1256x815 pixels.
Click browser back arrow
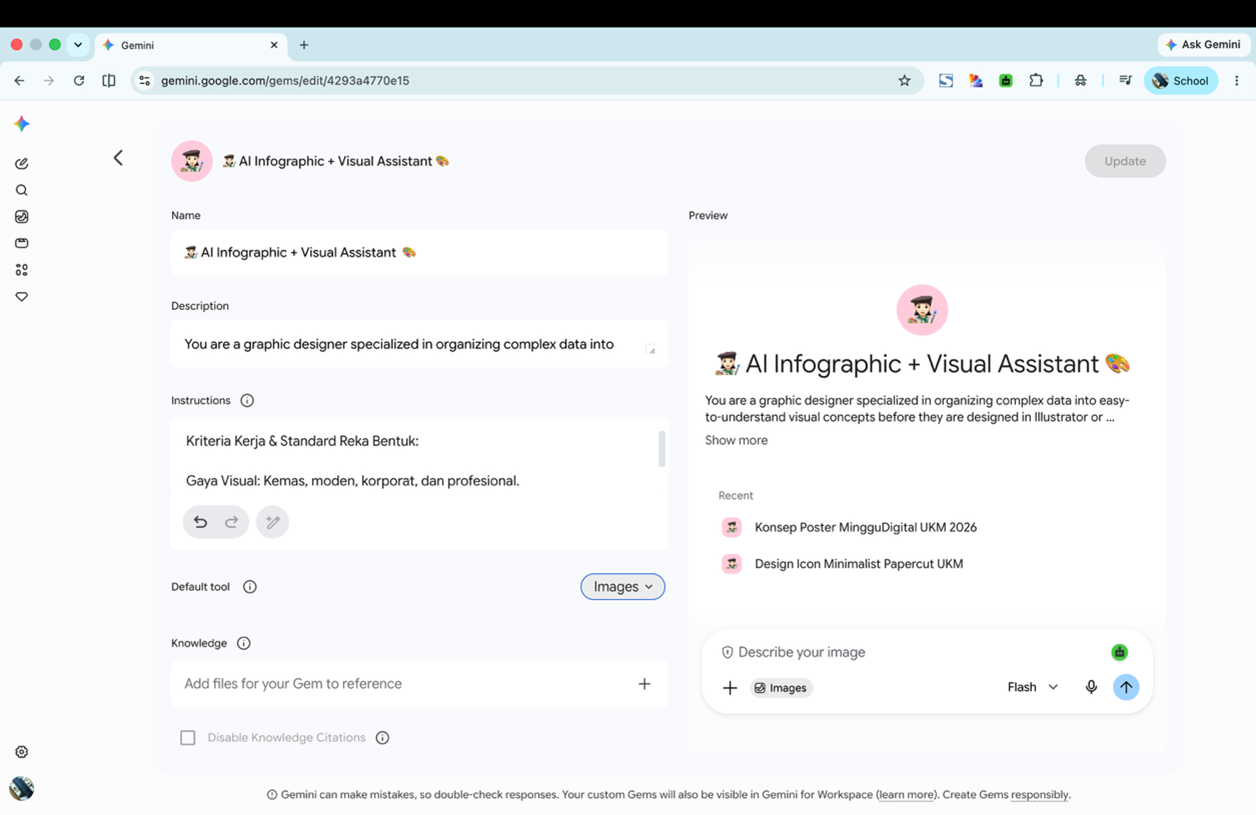(x=20, y=81)
